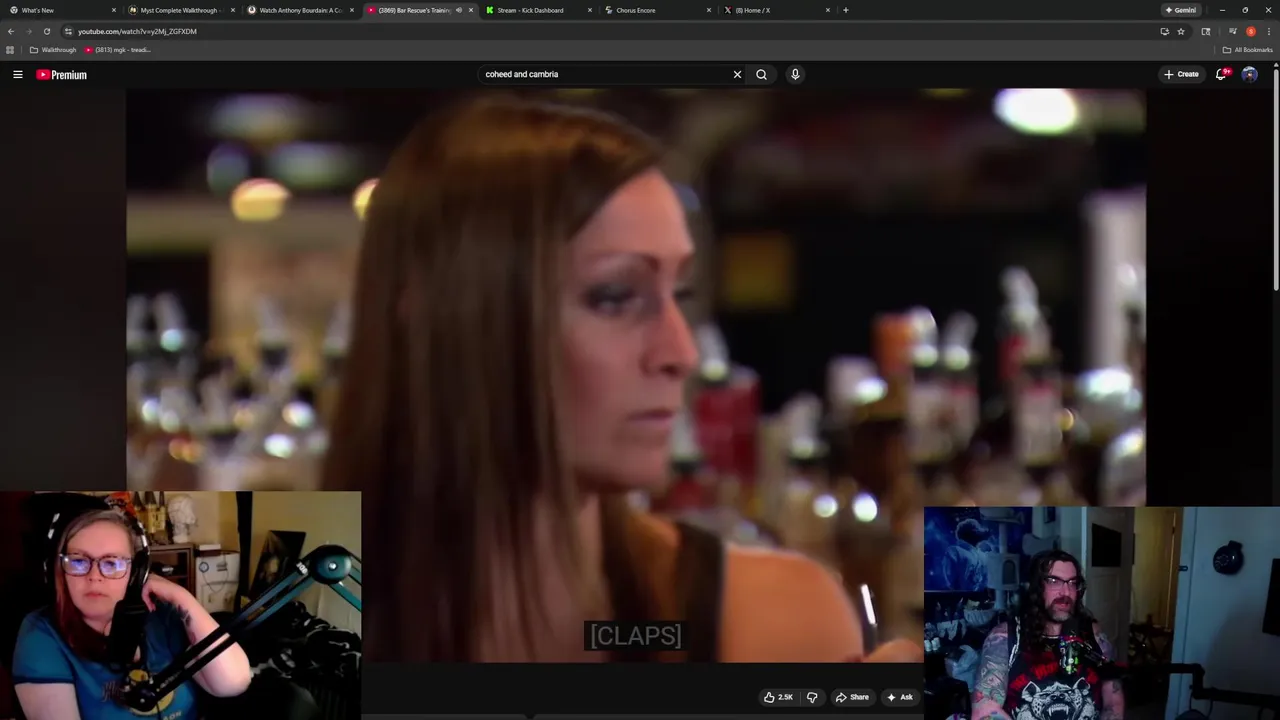Close the Home / X tab
The height and width of the screenshot is (720, 1280).
point(828,10)
